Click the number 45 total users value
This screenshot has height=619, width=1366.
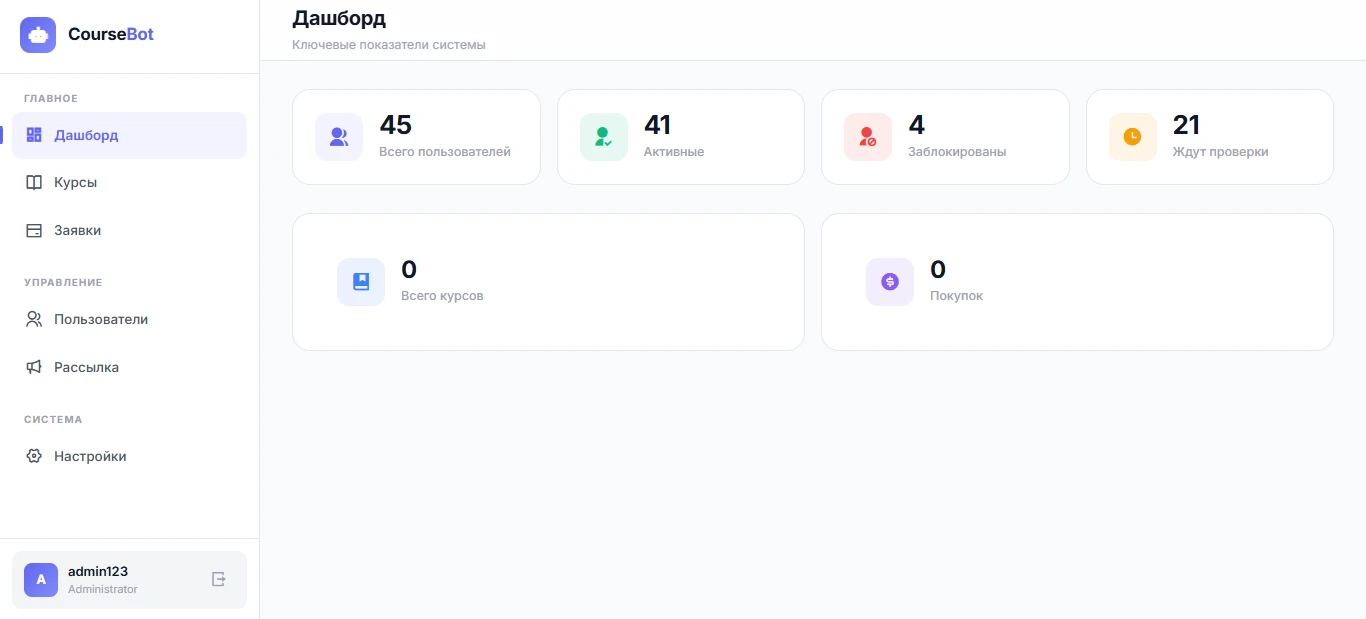pos(396,125)
